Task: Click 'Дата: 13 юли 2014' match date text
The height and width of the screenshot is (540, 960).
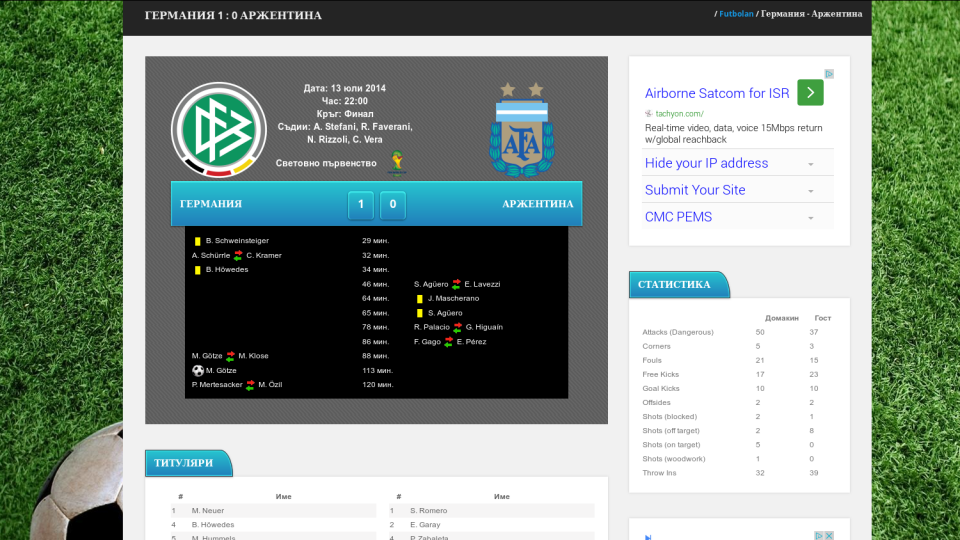Action: pos(345,88)
